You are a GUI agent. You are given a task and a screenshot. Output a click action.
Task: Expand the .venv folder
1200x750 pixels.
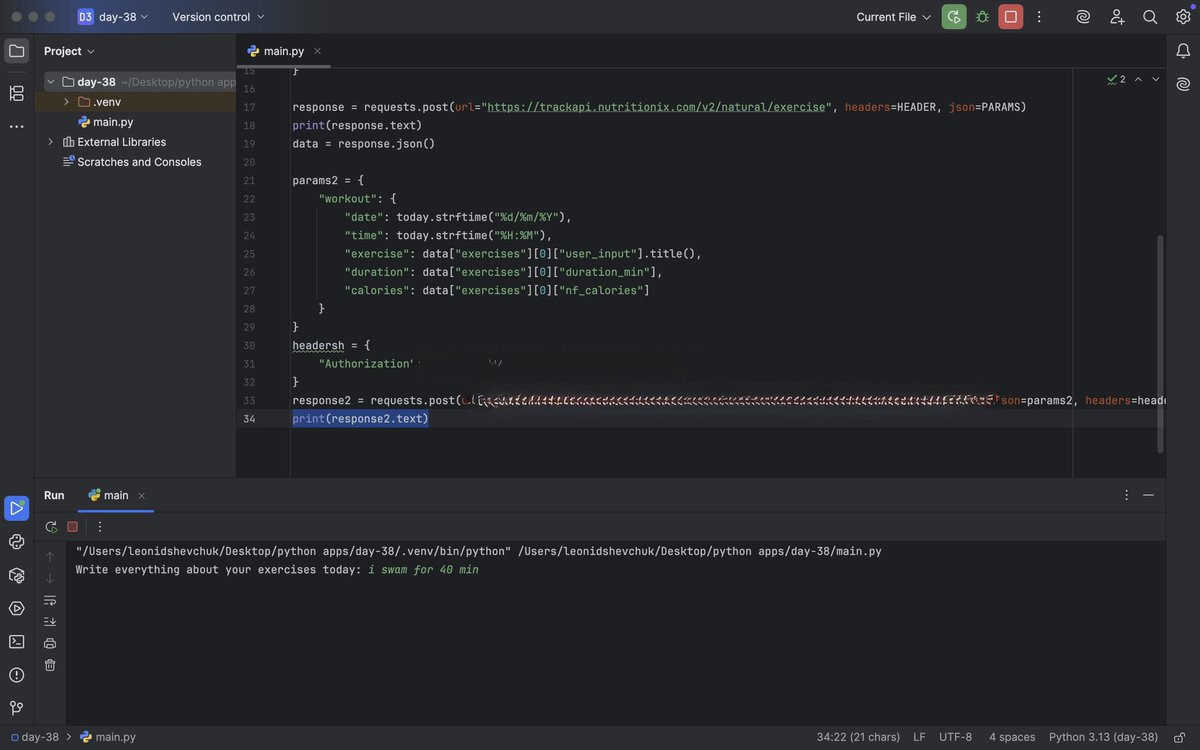[x=66, y=102]
